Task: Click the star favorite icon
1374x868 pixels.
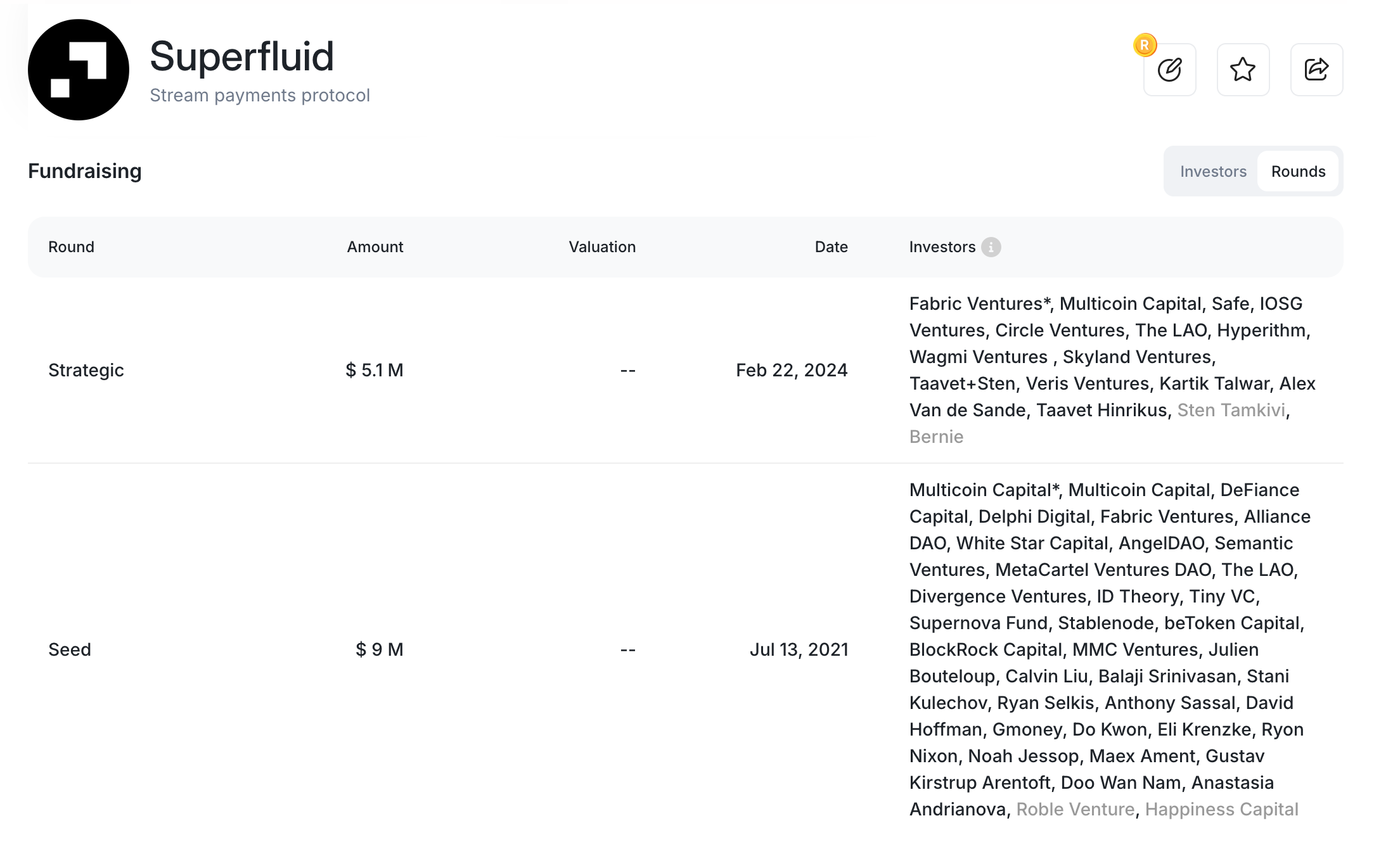Action: coord(1243,70)
